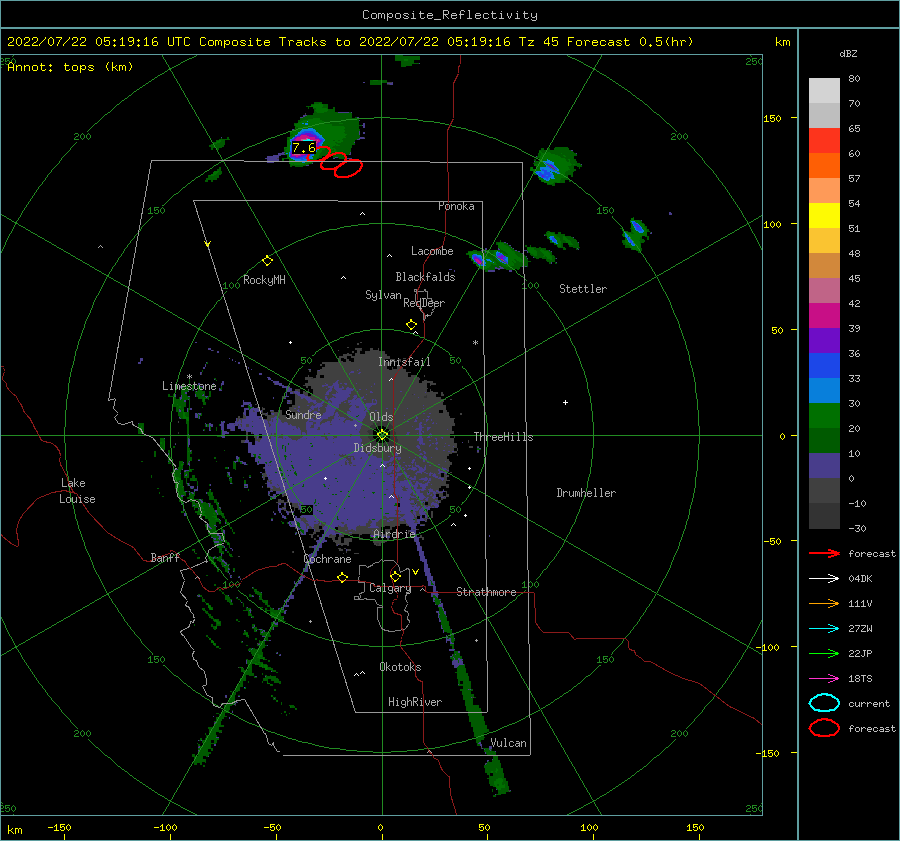Click the Ponoka city label

coord(456,206)
